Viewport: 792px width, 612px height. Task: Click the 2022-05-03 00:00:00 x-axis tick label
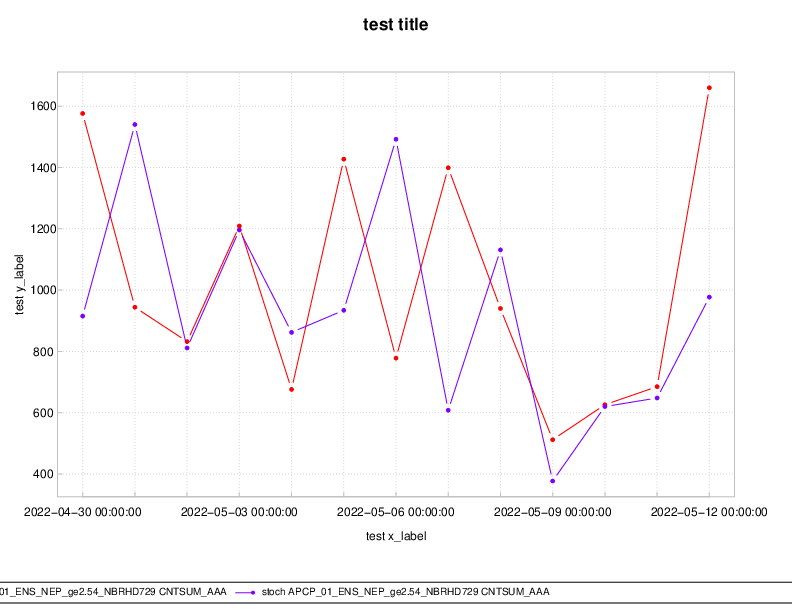point(239,512)
